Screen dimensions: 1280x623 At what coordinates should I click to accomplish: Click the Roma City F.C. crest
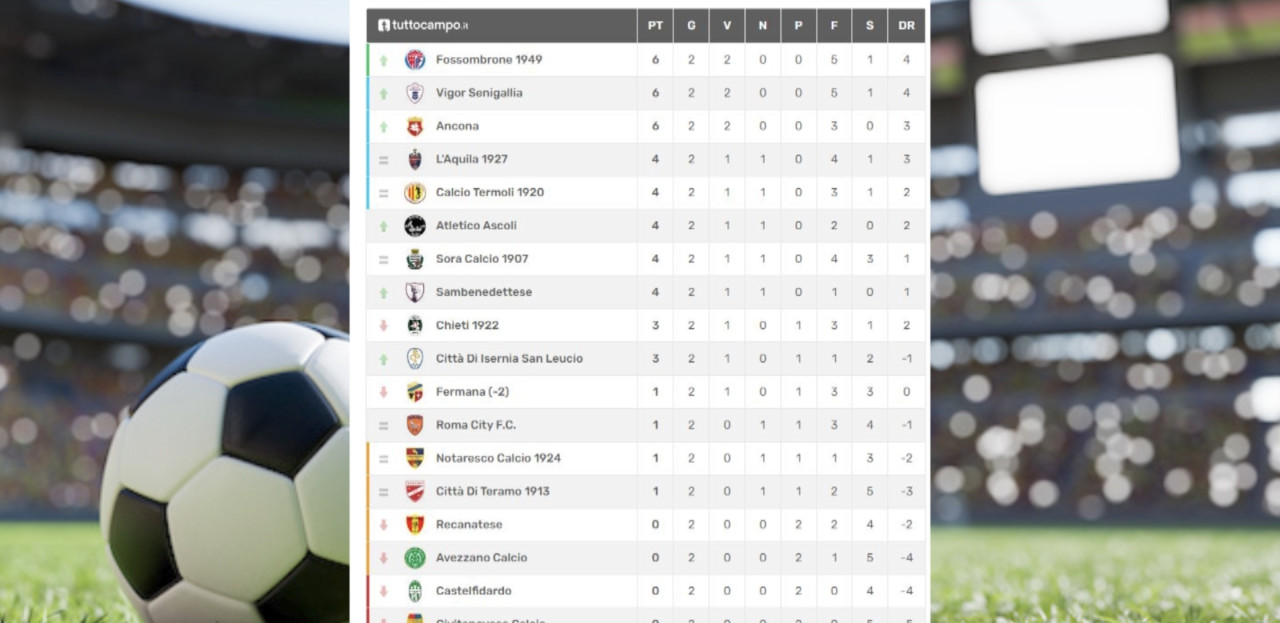tap(415, 425)
